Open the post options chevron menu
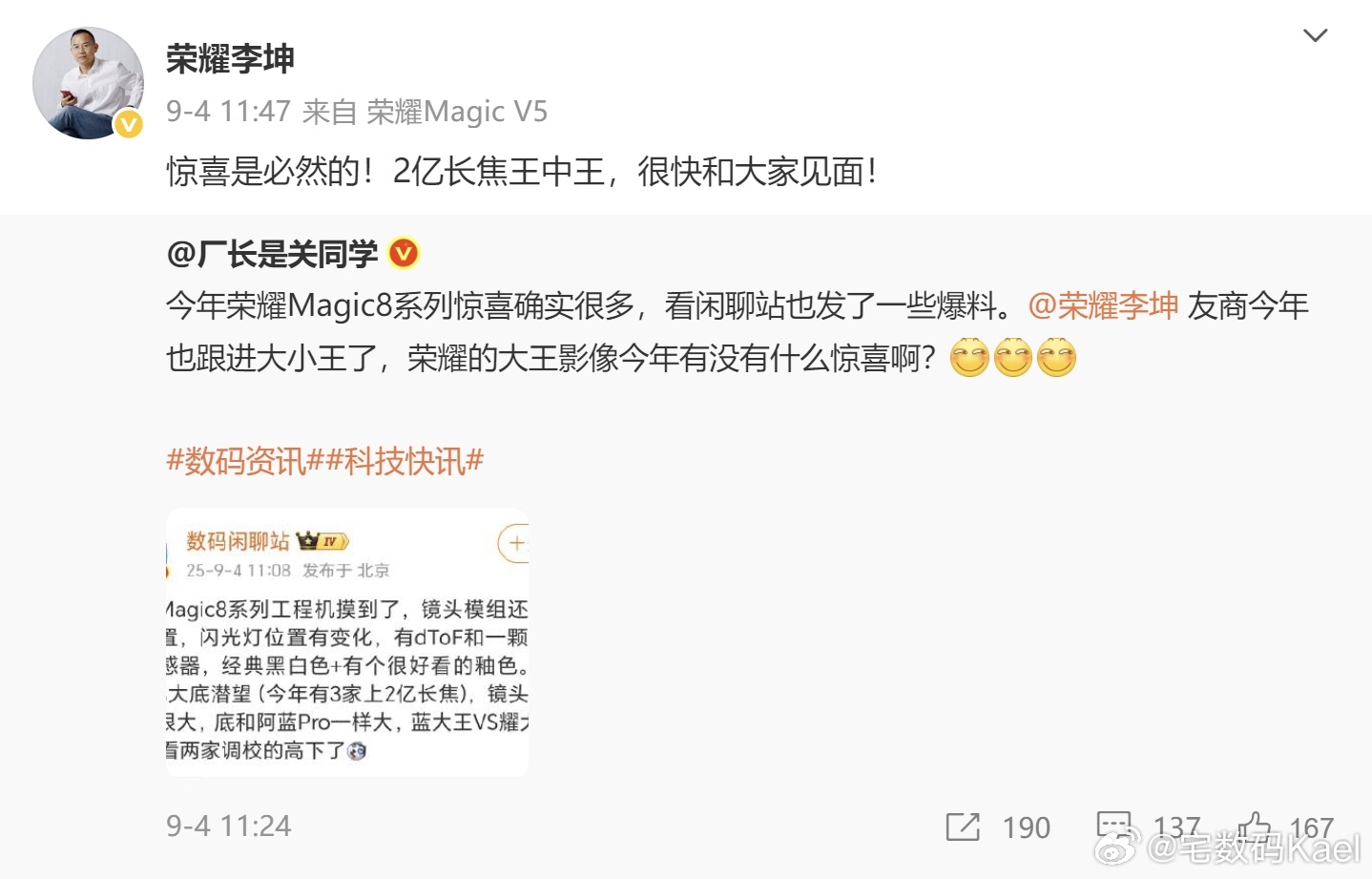 1315,35
